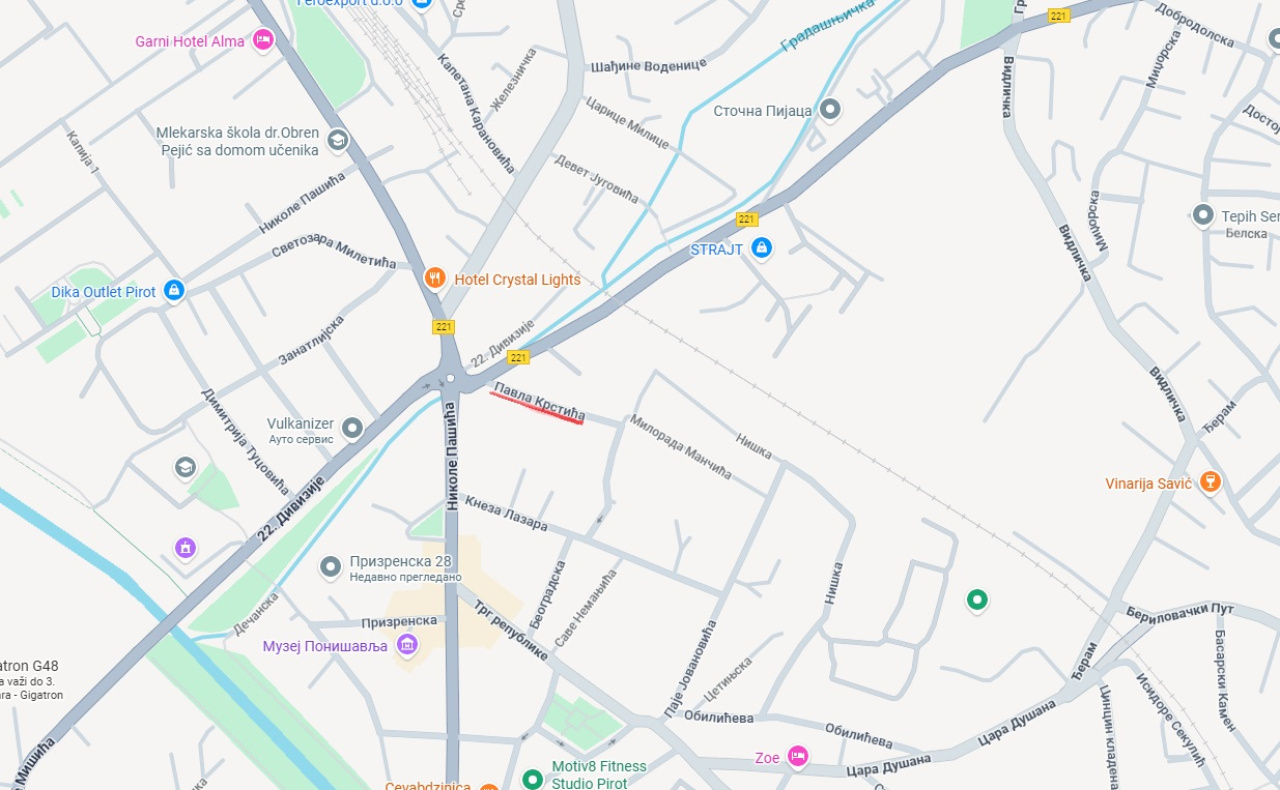The height and width of the screenshot is (790, 1280).
Task: Select the Hotel Crystal Lights restaurant marker
Action: 434,278
